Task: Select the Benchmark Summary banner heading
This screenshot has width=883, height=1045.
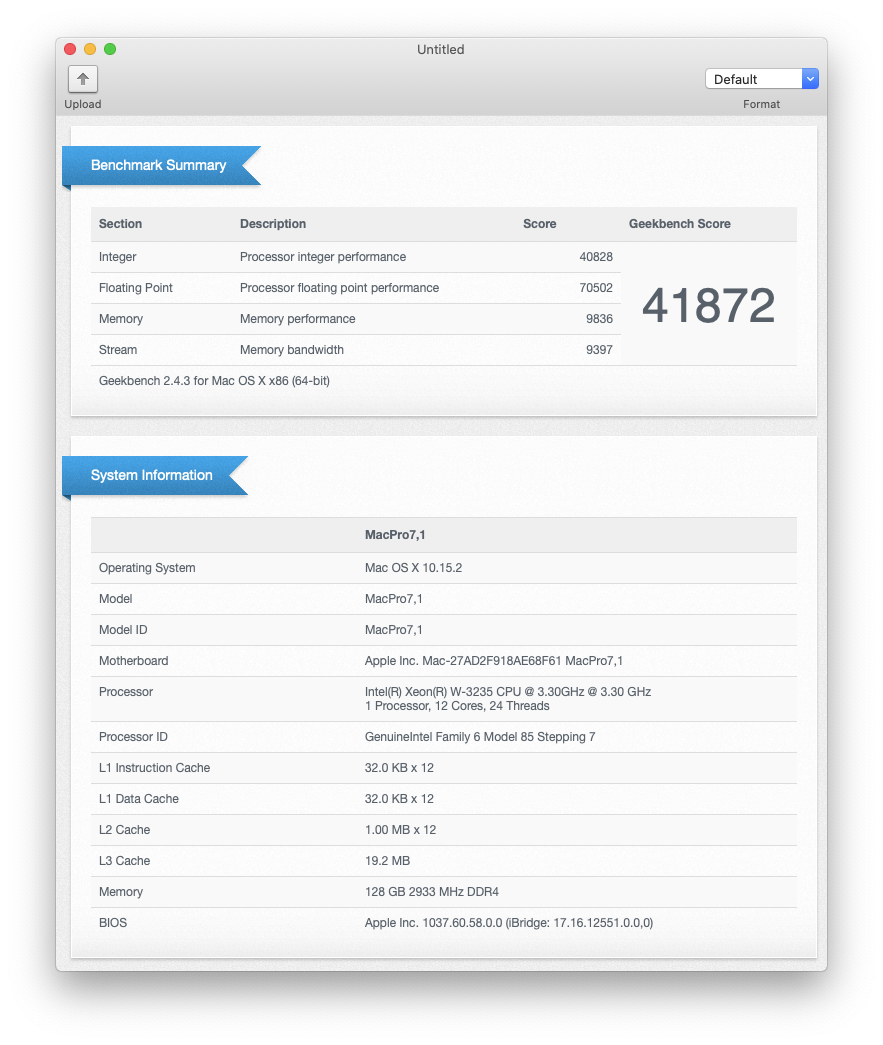Action: coord(158,165)
